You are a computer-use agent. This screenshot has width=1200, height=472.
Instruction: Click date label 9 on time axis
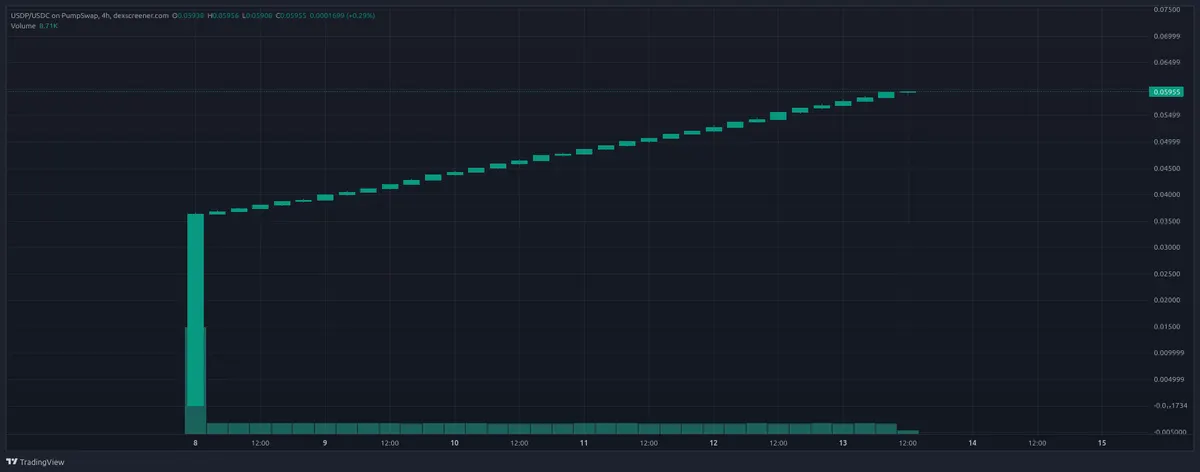click(x=325, y=442)
